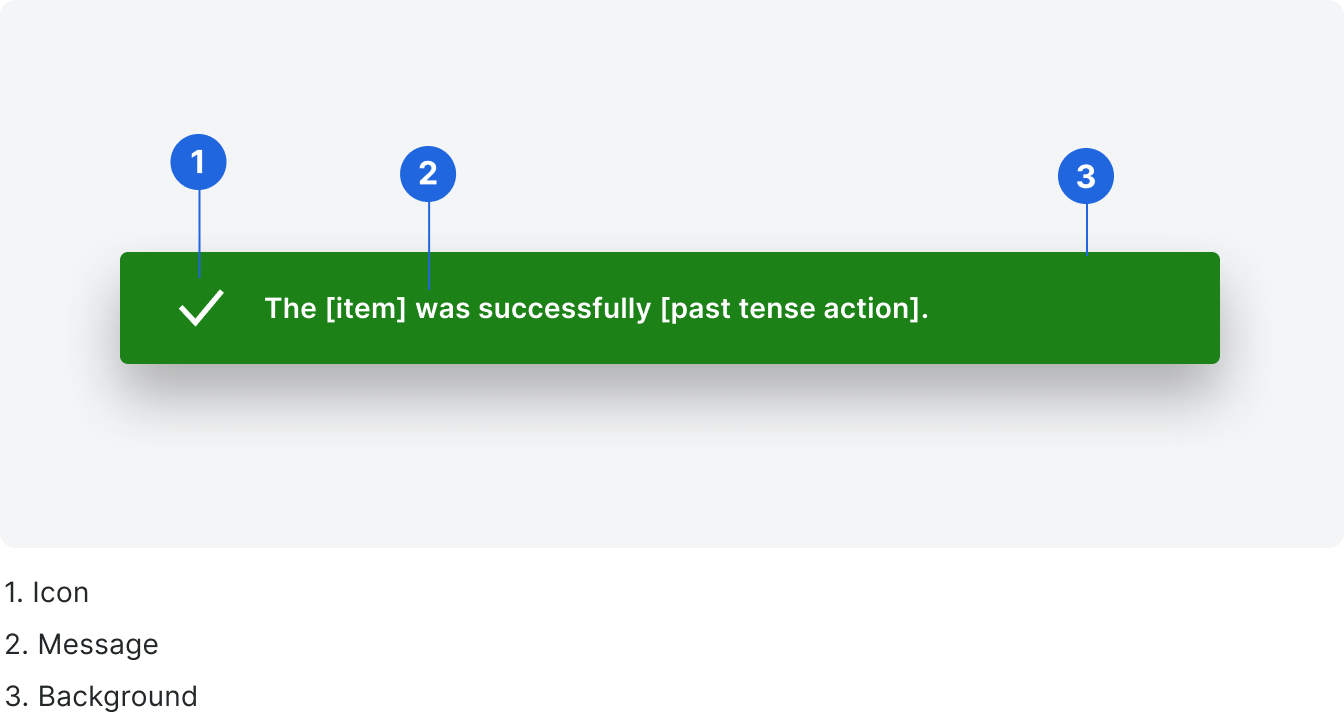This screenshot has width=1344, height=720.
Task: Click the blue number 1 badge
Action: [x=198, y=162]
